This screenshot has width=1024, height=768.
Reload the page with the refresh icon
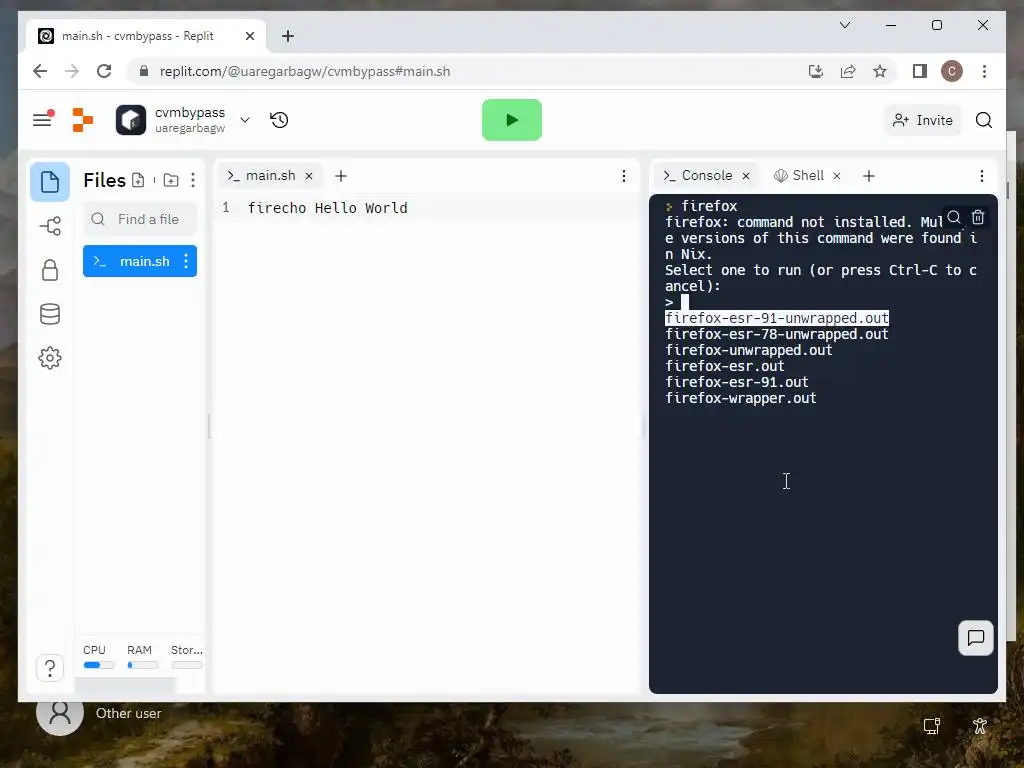[x=104, y=71]
